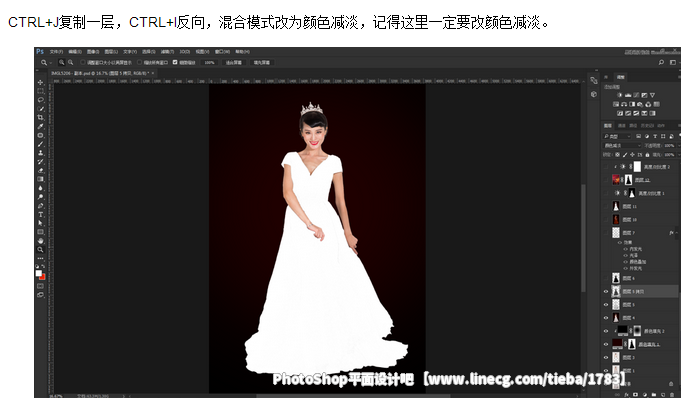Screen dimensions: 681x398
Task: Click the delete layer trash icon
Action: 672,395
